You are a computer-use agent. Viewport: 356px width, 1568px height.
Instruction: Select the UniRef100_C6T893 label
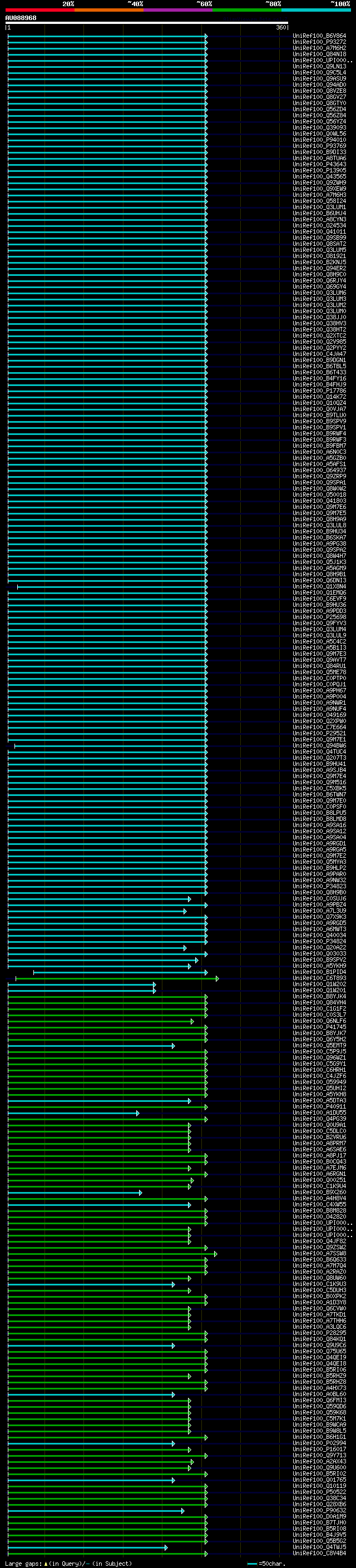(x=319, y=979)
